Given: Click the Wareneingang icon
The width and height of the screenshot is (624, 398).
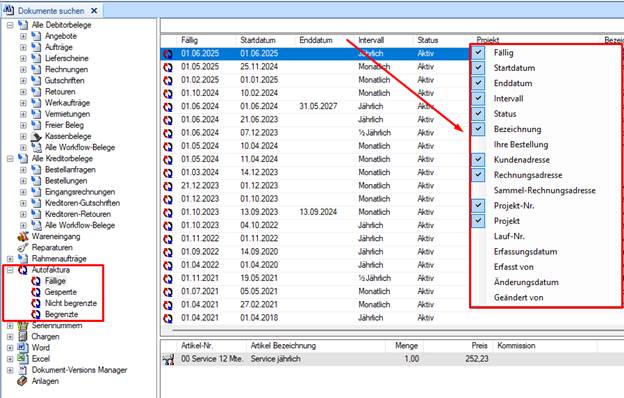Looking at the screenshot, I should (x=23, y=236).
